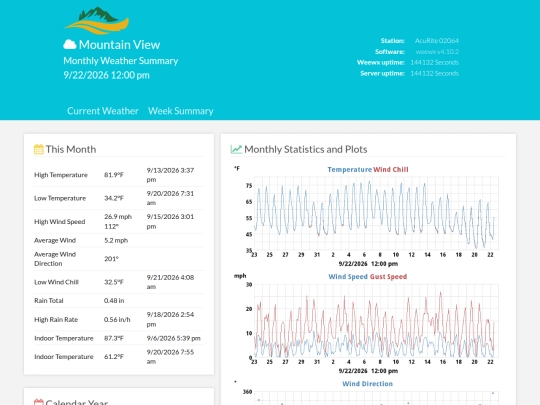The image size is (540, 405).
Task: Click the Weewx uptime seconds value
Action: [435, 62]
